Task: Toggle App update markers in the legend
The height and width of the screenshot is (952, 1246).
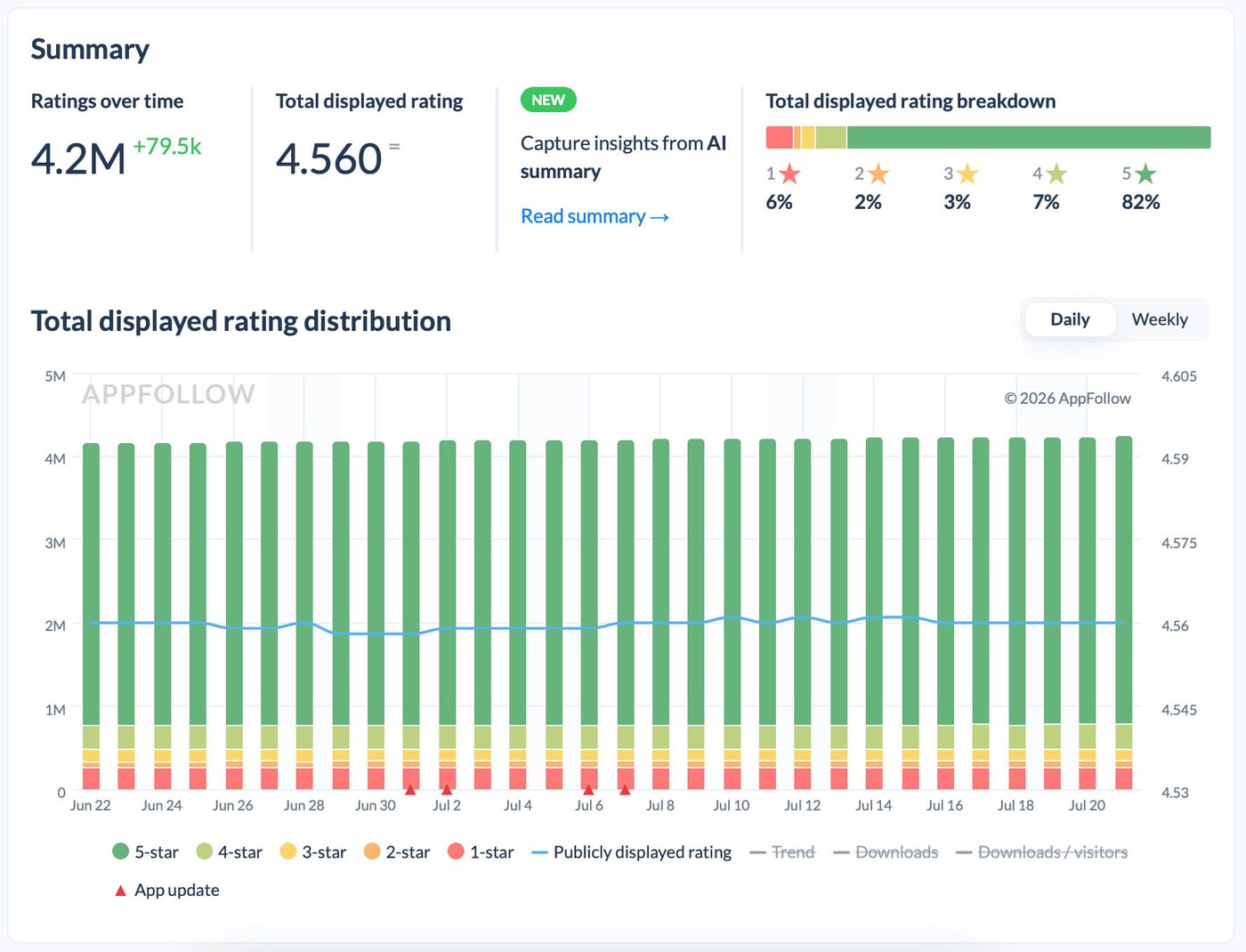Action: (167, 890)
